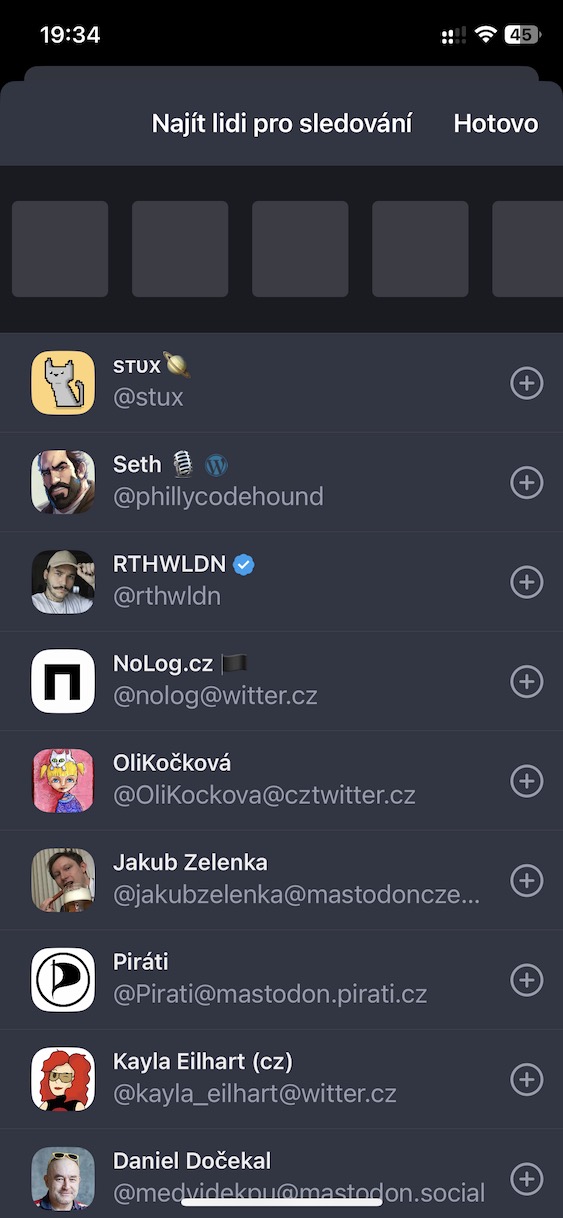This screenshot has height=1218, width=563.
Task: Follow Kayla Eilhart (cz) via plus icon
Action: coord(527,1079)
